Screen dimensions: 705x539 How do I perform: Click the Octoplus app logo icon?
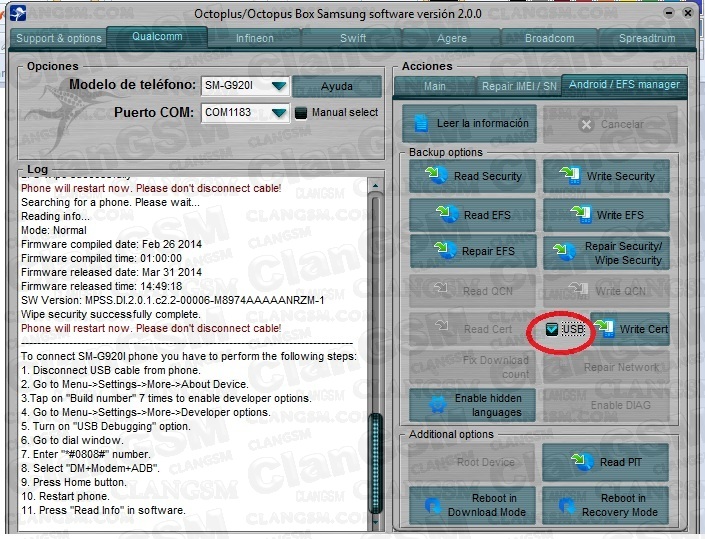(18, 13)
